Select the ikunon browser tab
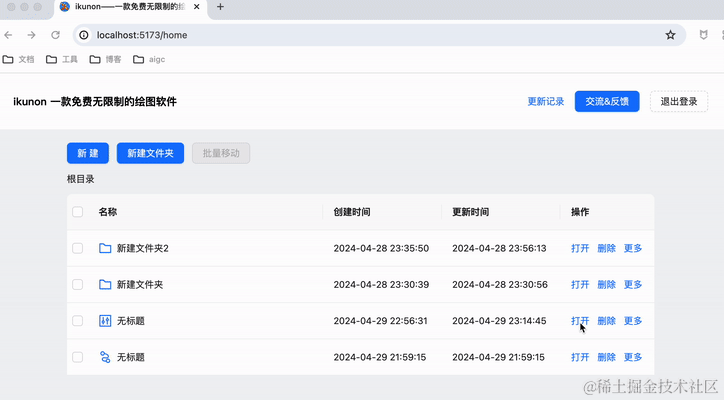The height and width of the screenshot is (400, 724). point(131,7)
